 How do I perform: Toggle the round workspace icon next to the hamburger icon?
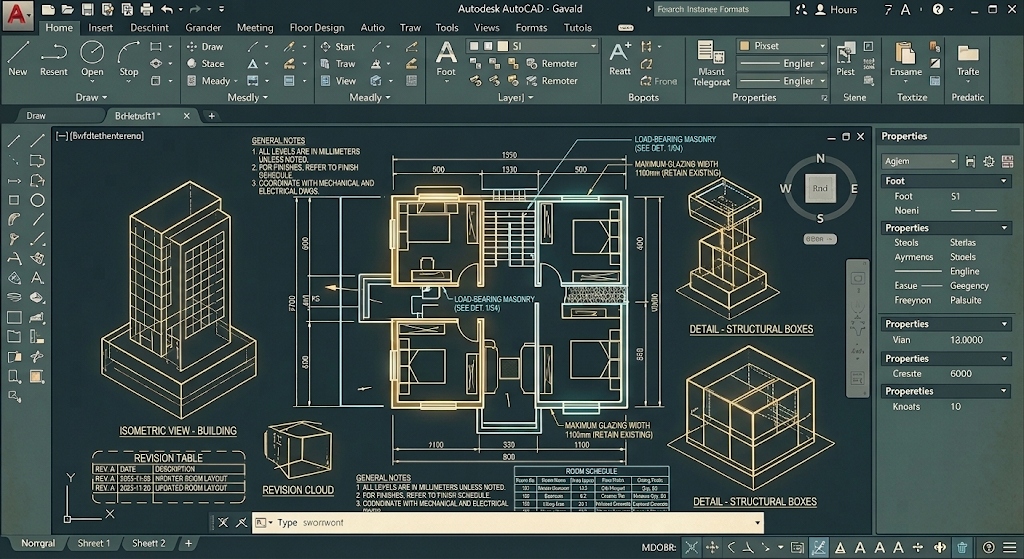point(989,547)
